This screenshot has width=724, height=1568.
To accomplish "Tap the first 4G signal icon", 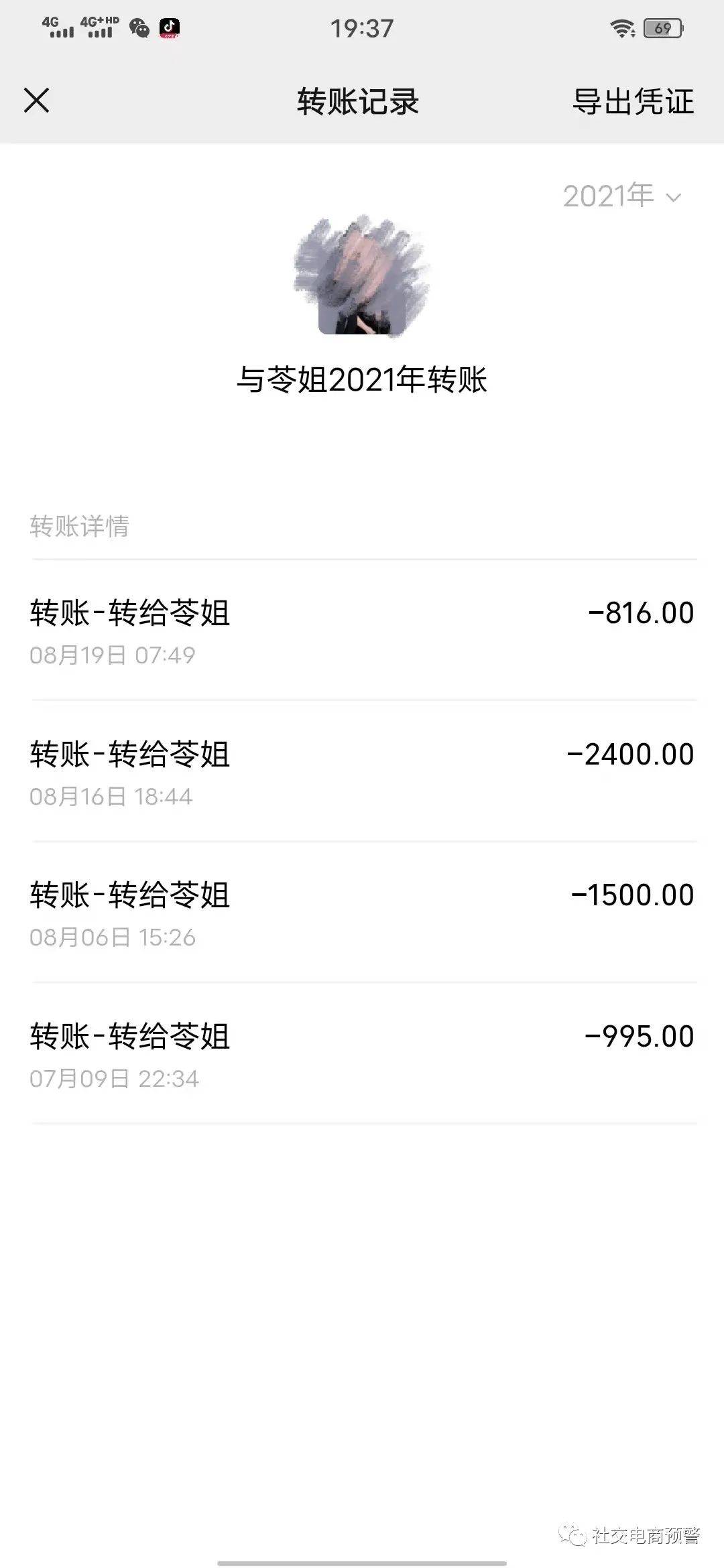I will click(58, 27).
